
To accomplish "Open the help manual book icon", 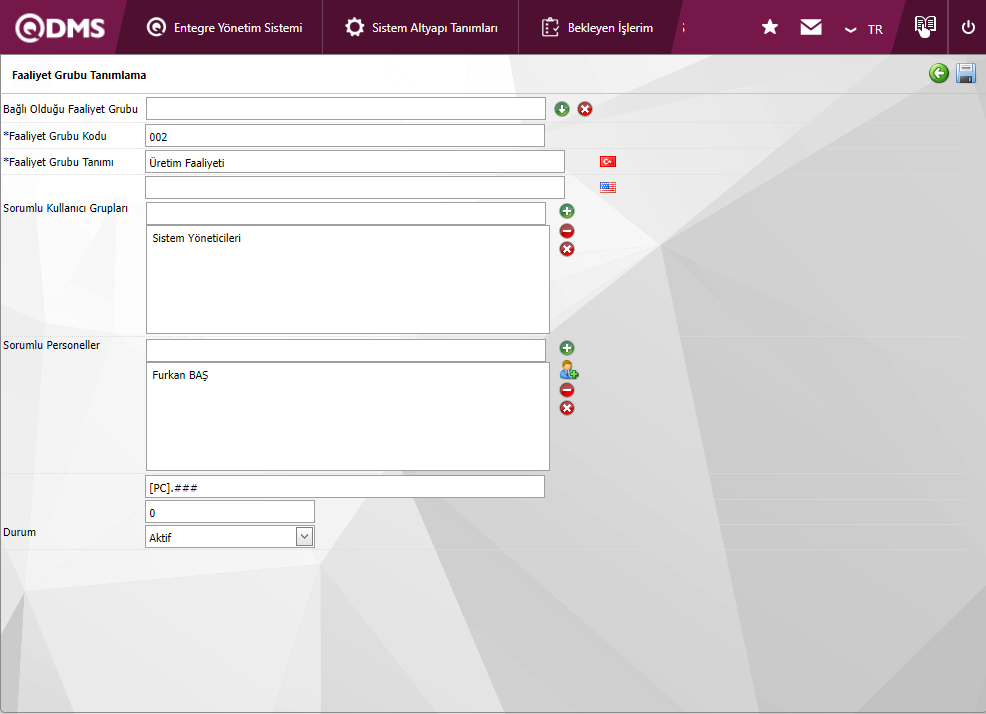I will [925, 27].
